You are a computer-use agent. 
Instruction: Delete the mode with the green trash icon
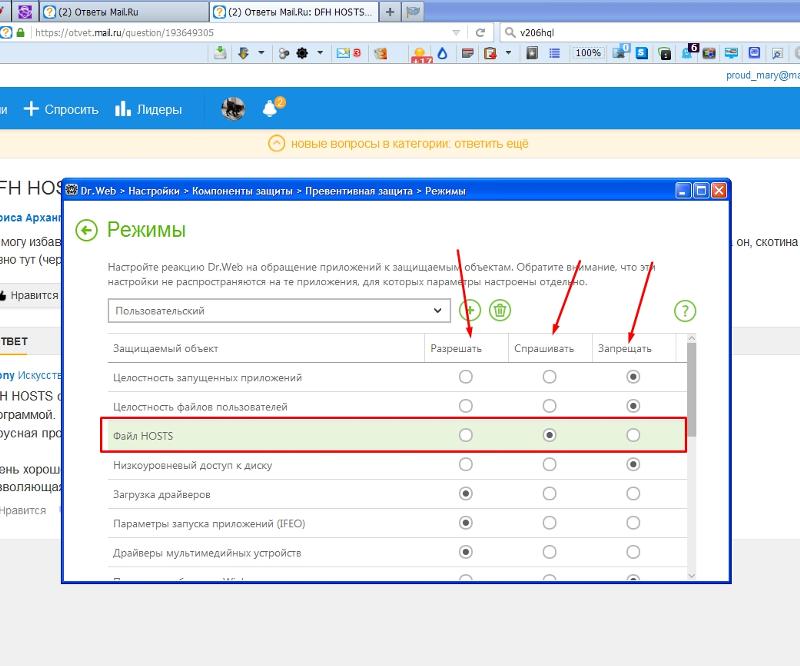tap(500, 310)
